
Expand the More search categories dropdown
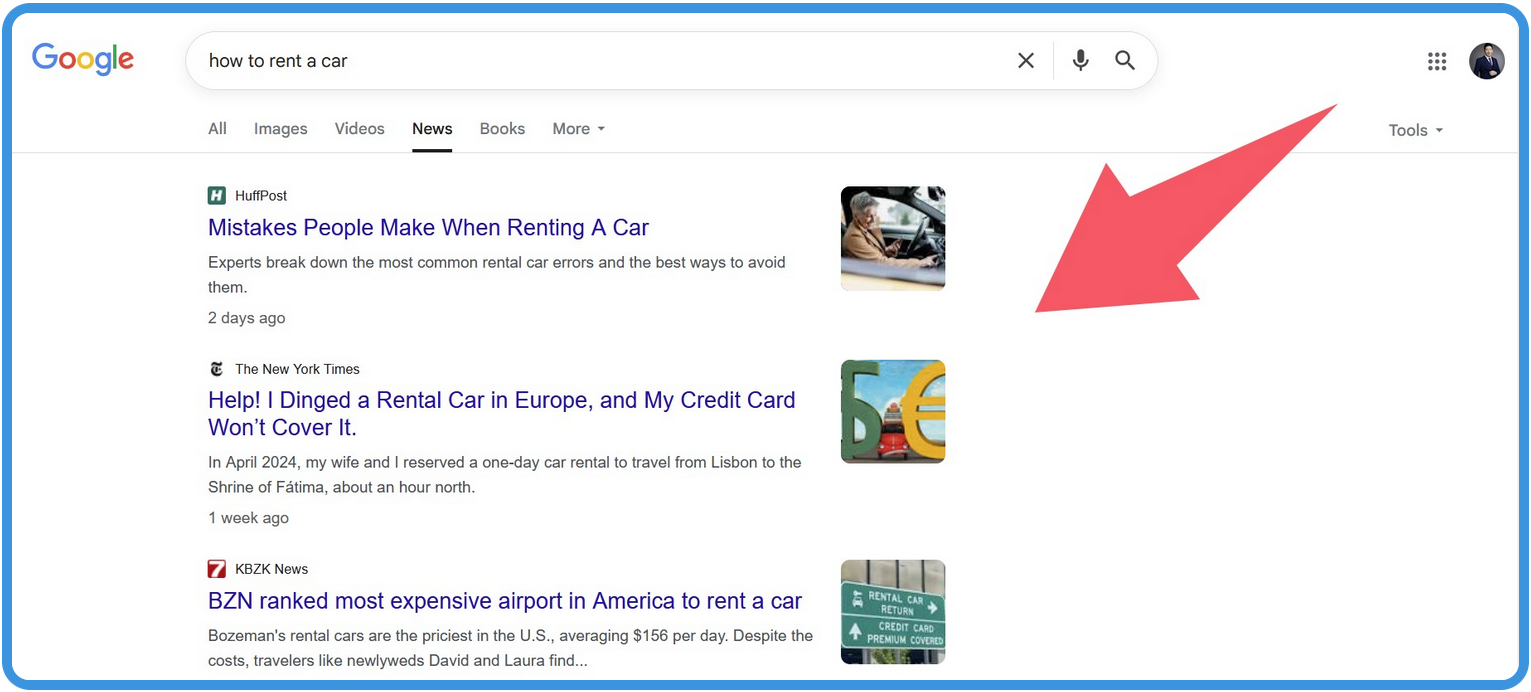pos(579,129)
